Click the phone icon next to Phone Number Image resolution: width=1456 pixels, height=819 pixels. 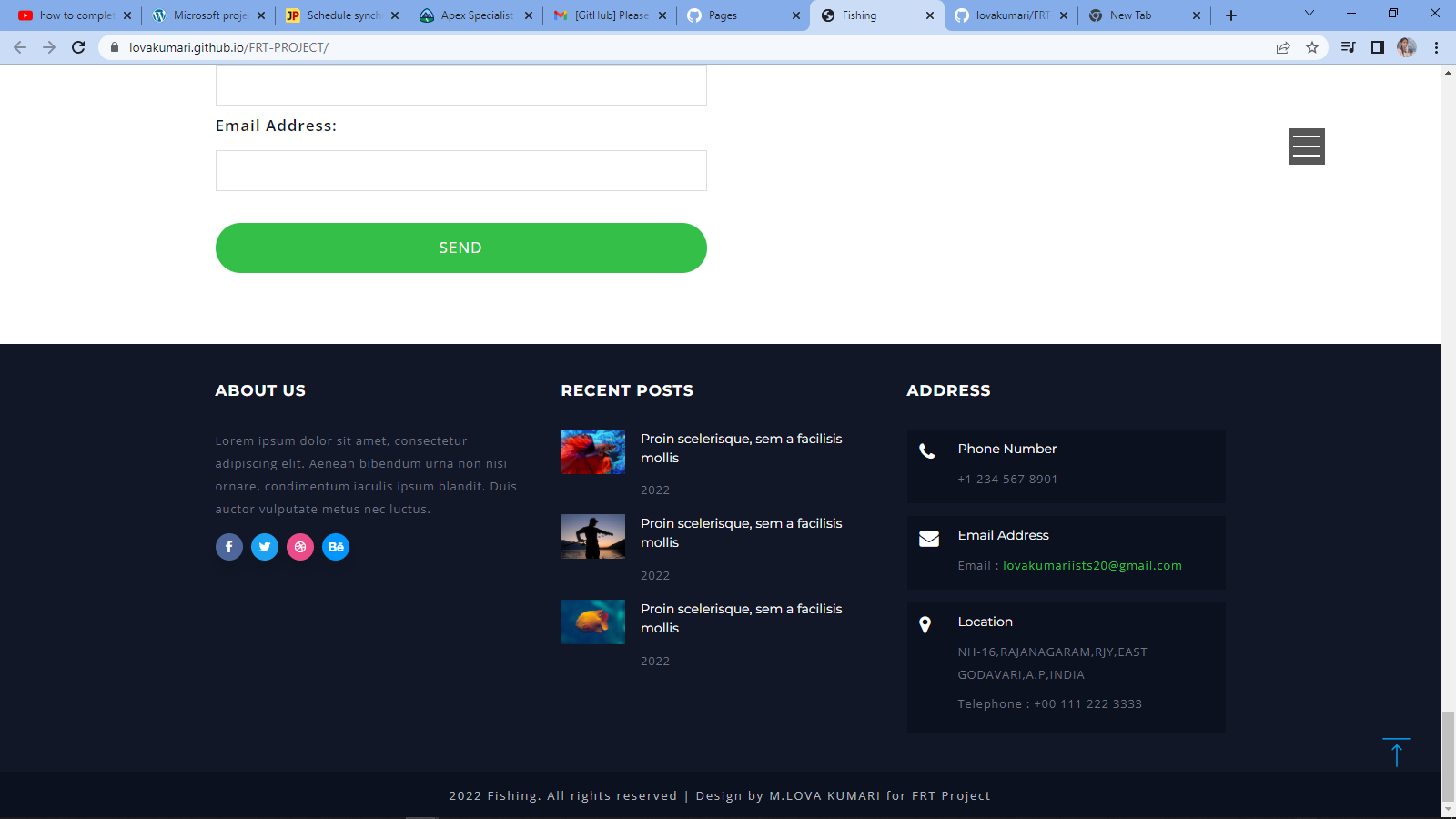click(x=927, y=450)
